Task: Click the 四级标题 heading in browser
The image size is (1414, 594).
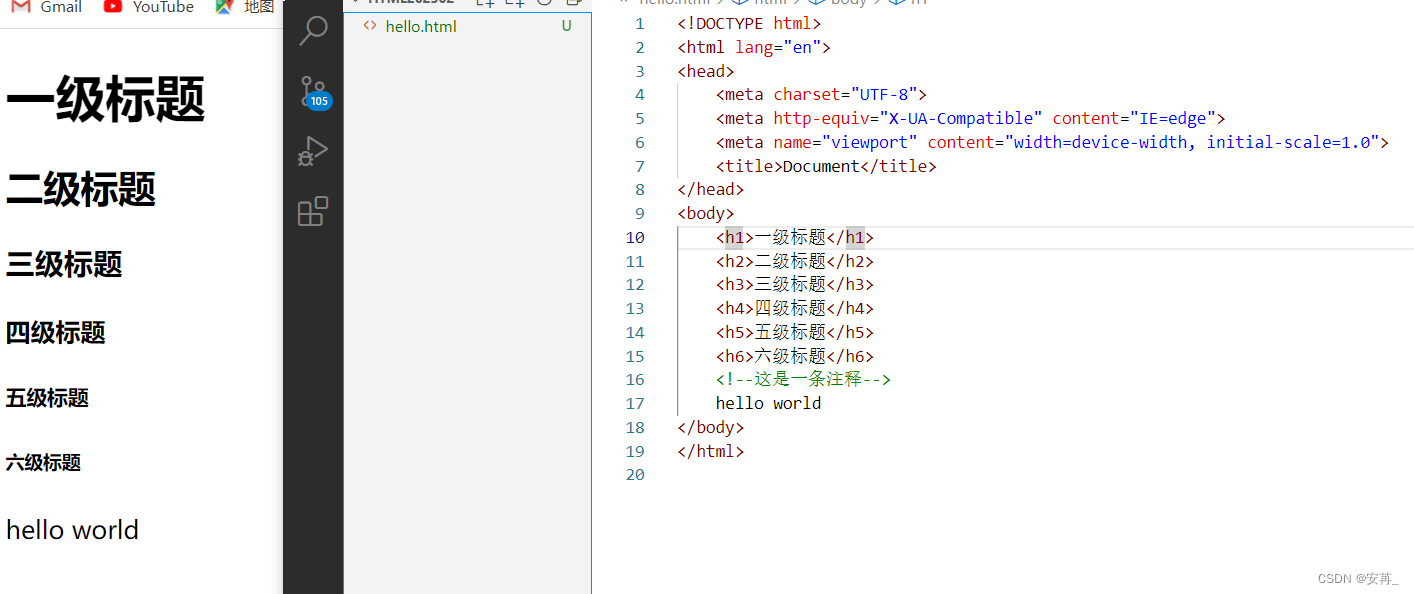Action: point(56,332)
